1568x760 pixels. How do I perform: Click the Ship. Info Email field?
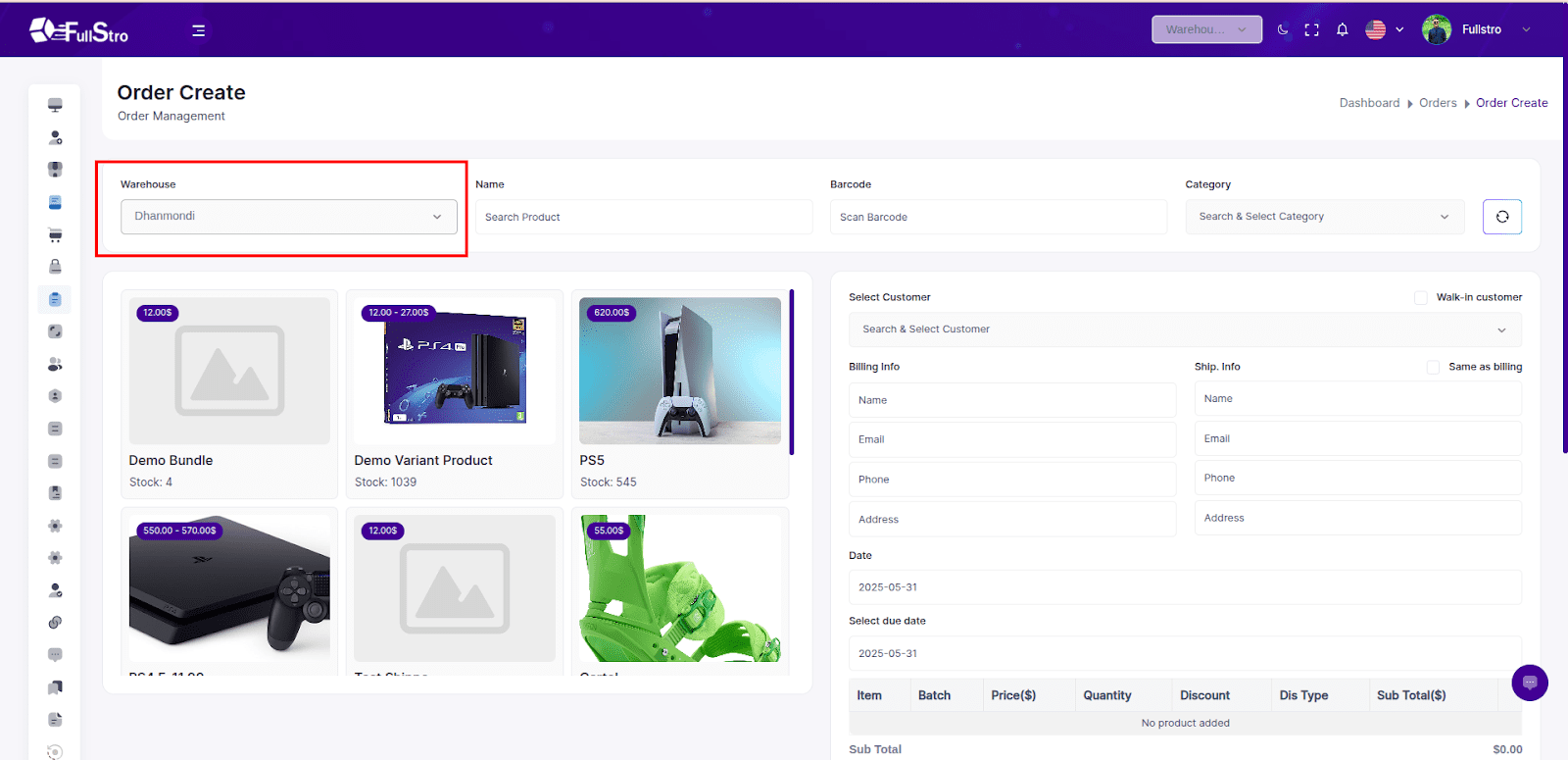click(1357, 438)
